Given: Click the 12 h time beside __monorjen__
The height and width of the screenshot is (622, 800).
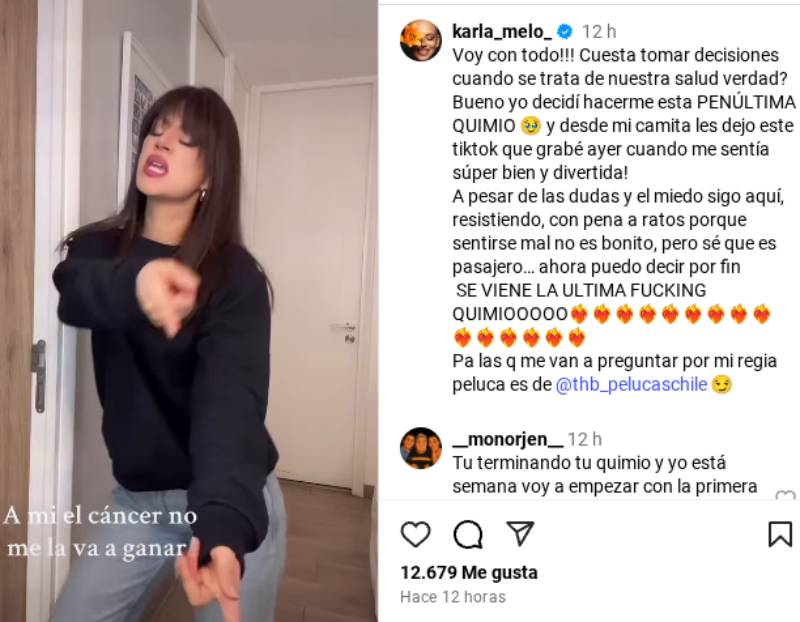Looking at the screenshot, I should [x=585, y=439].
